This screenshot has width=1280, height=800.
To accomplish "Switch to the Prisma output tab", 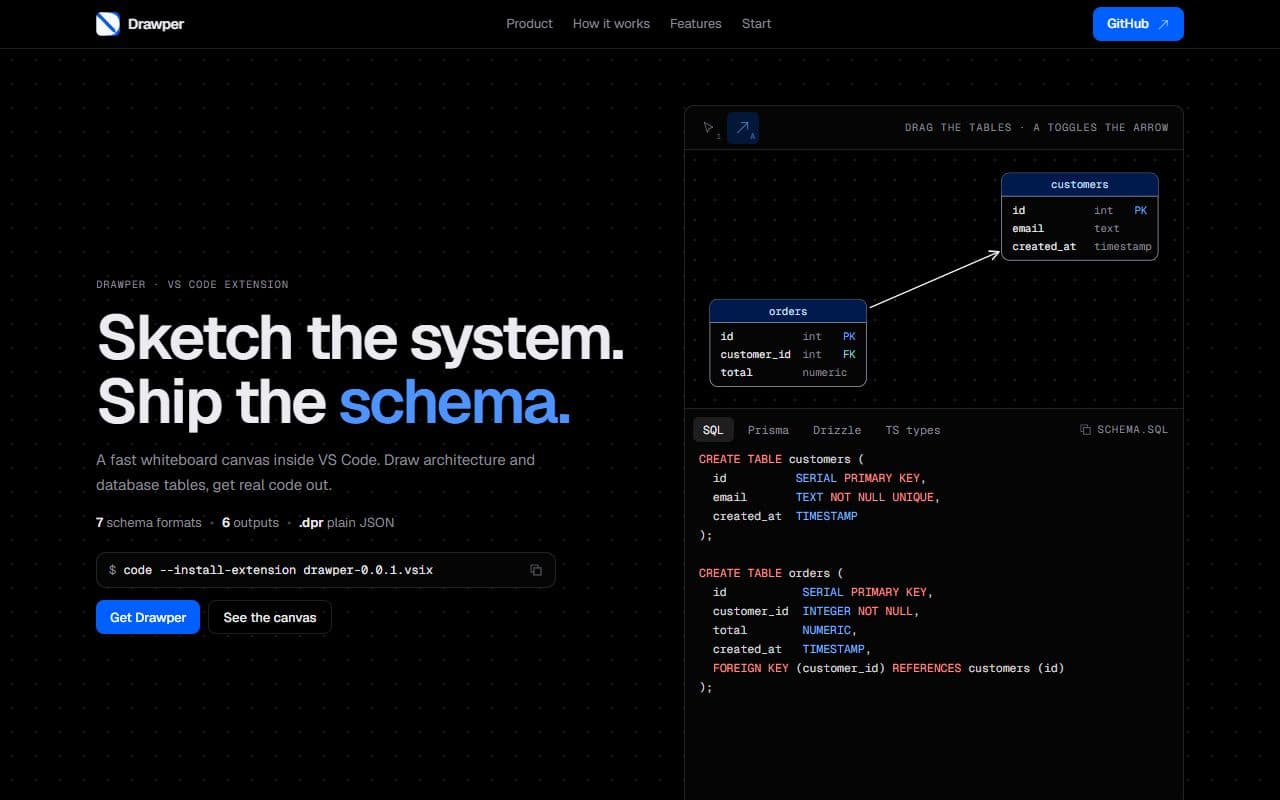I will (768, 430).
